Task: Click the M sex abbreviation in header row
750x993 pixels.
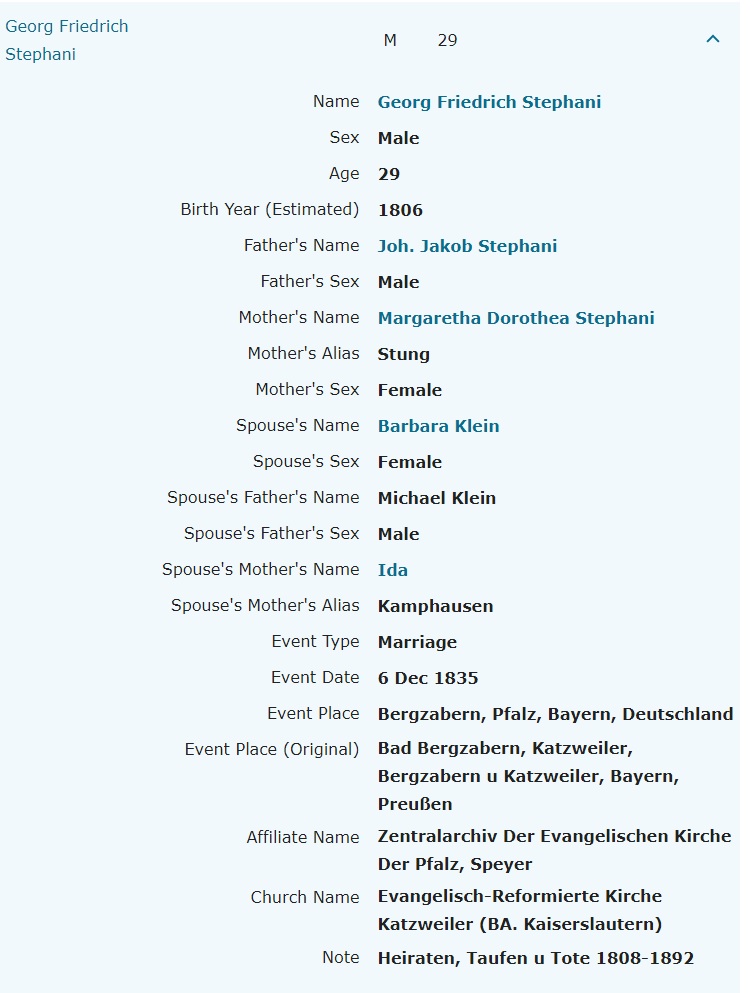Action: pyautogui.click(x=390, y=40)
